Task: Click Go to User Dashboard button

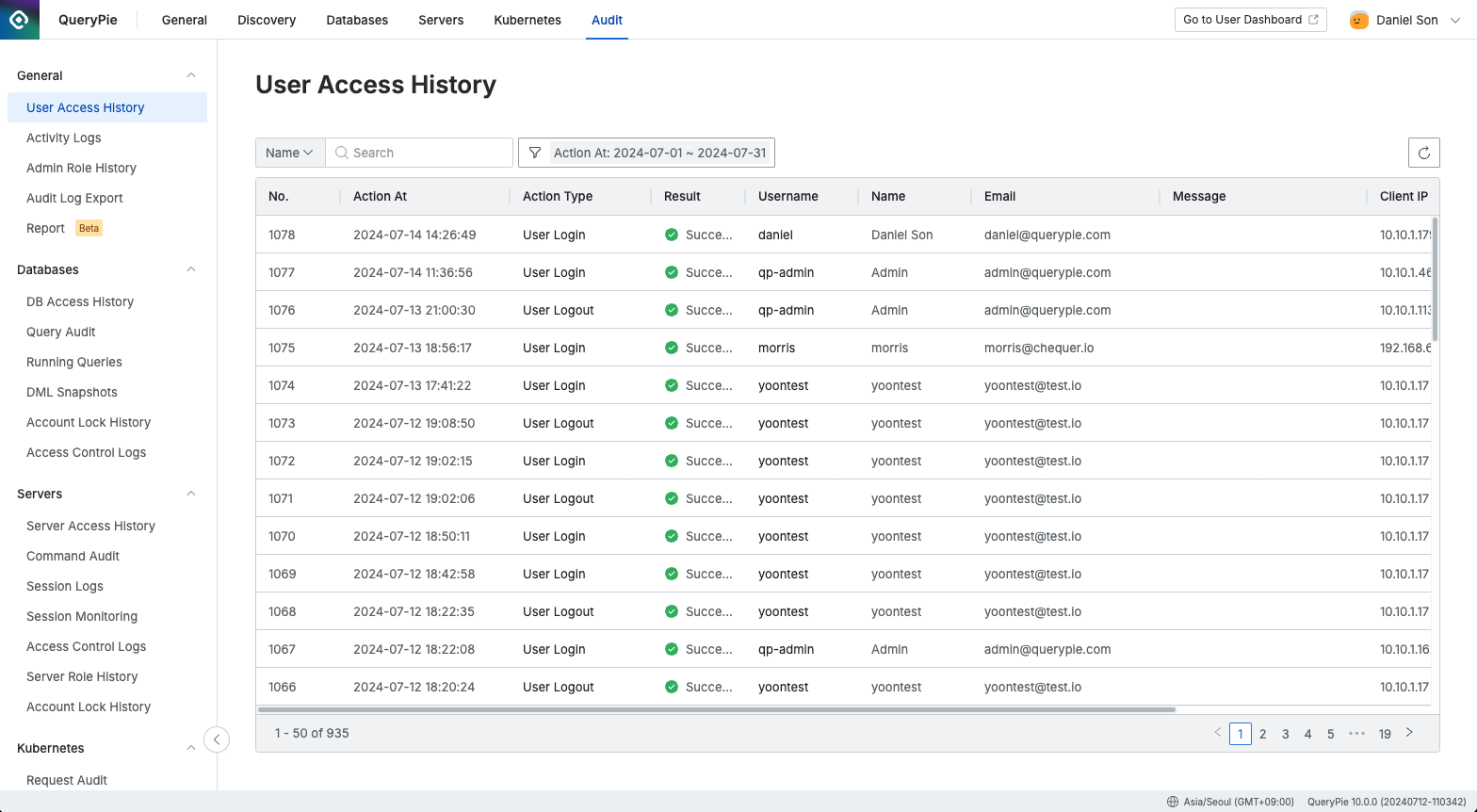Action: point(1250,20)
